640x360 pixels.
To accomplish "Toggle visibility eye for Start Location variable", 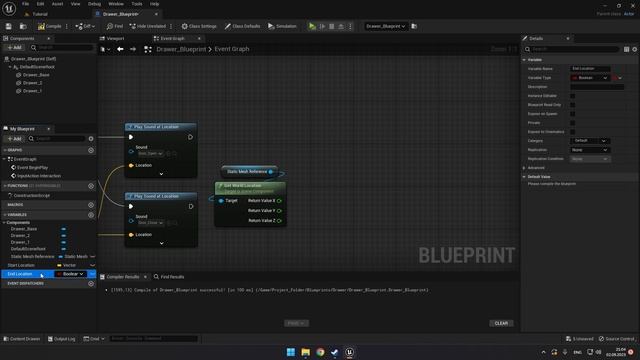I will (92, 265).
